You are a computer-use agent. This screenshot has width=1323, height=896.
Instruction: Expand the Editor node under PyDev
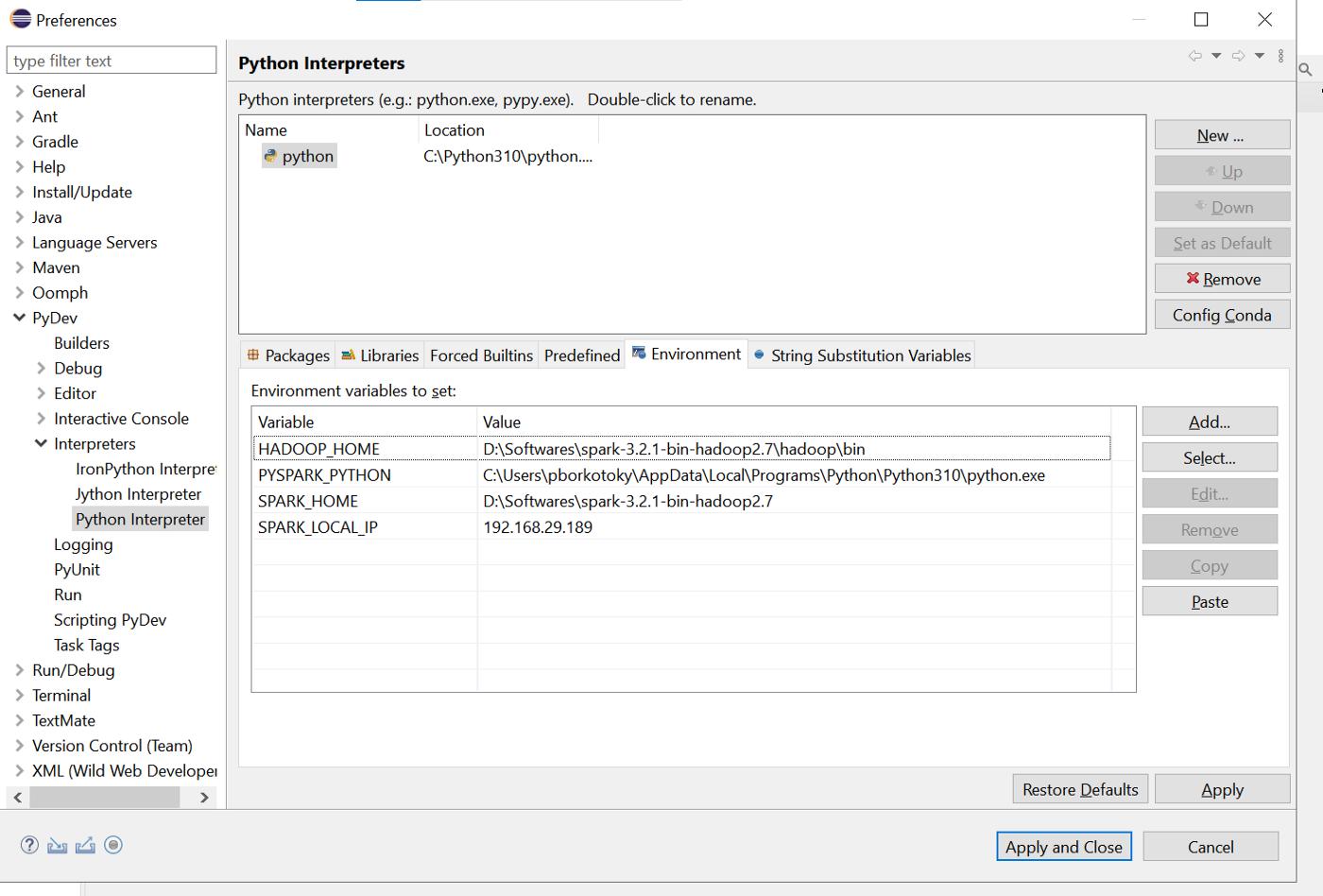coord(41,393)
